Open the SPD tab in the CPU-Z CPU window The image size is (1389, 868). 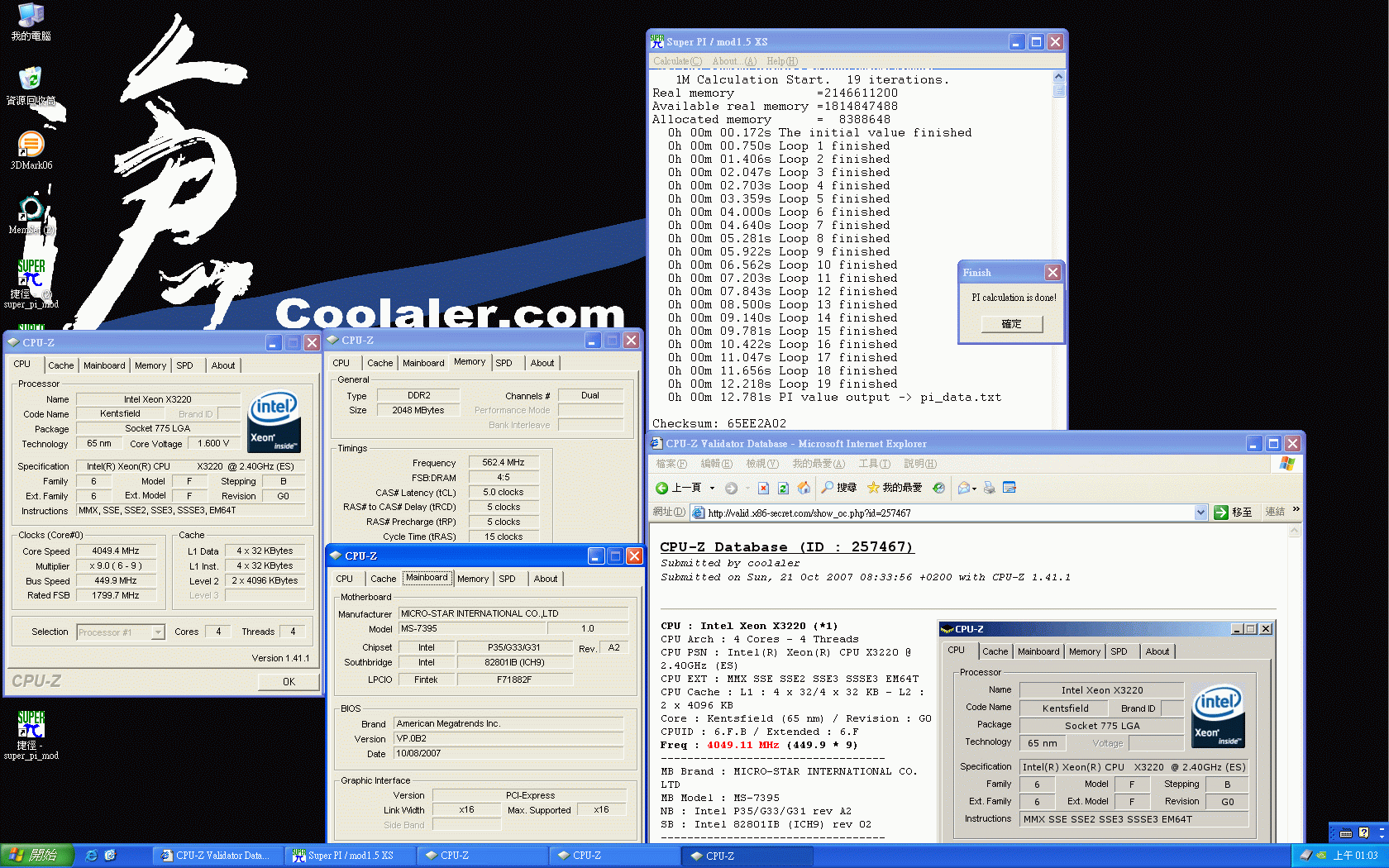(x=184, y=365)
